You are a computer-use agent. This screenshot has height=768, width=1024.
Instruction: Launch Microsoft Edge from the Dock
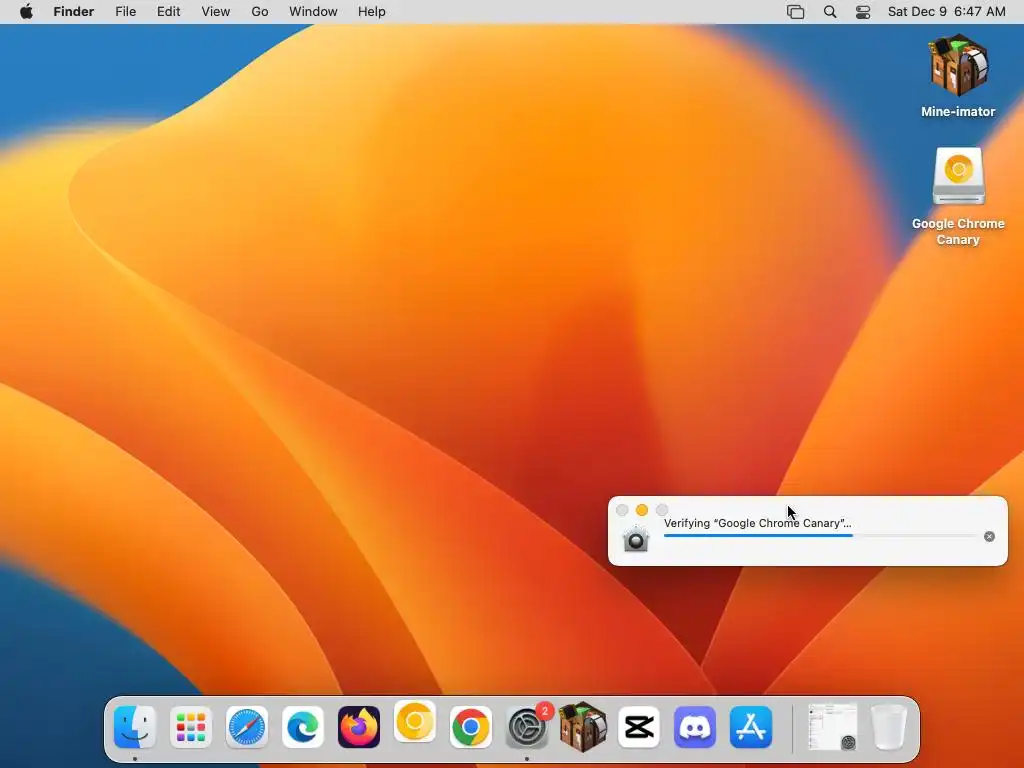tap(303, 727)
